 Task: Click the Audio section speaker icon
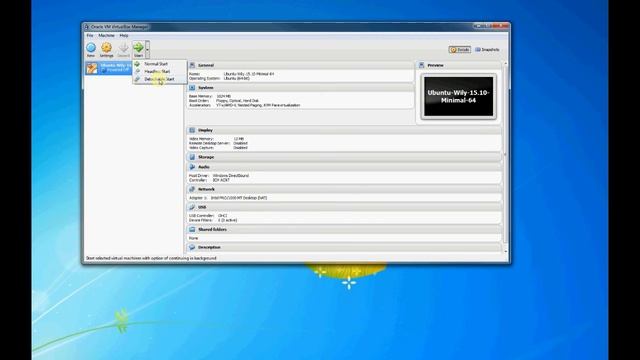pos(192,167)
